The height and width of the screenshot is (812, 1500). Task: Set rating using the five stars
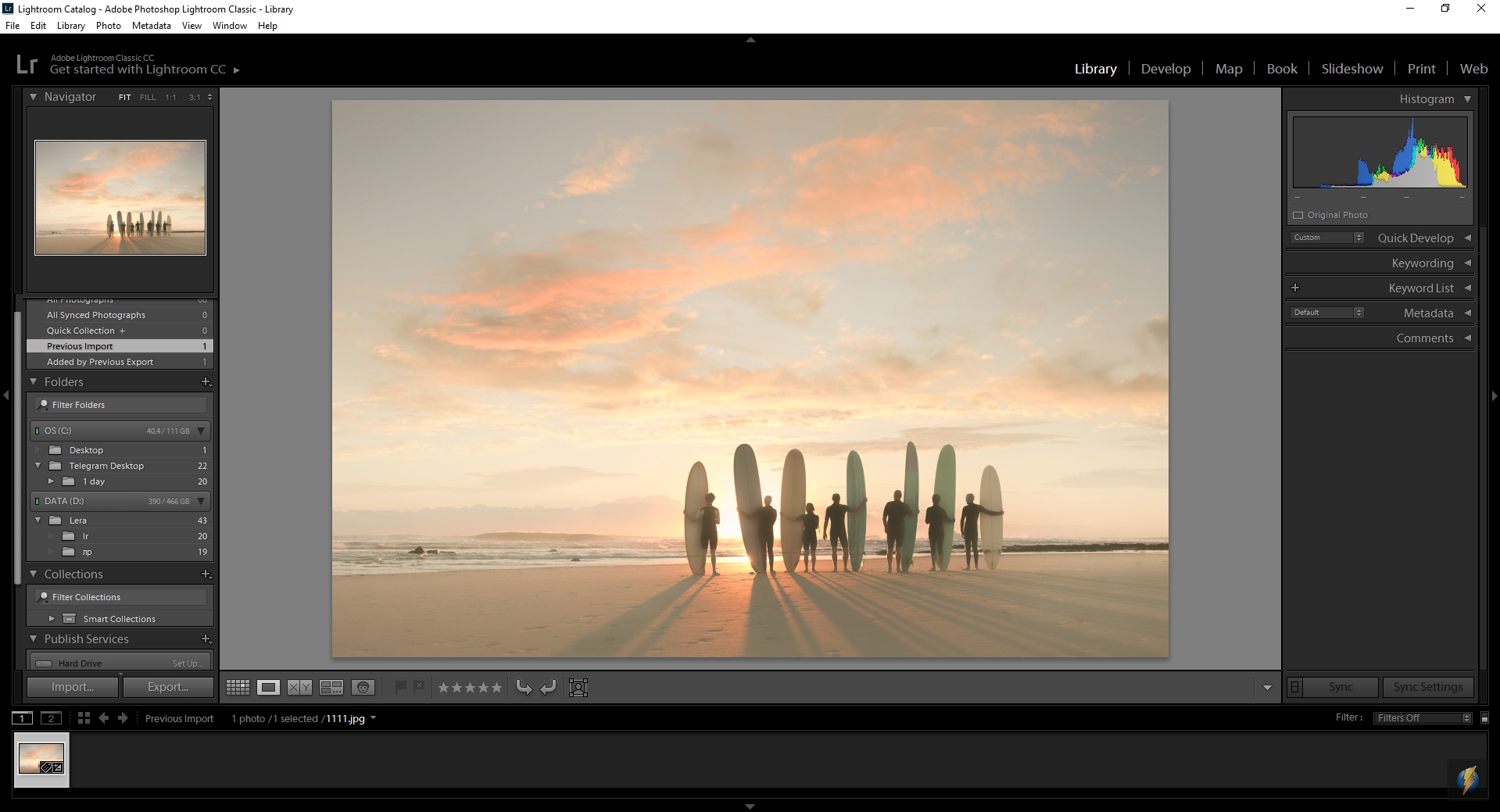[x=470, y=688]
